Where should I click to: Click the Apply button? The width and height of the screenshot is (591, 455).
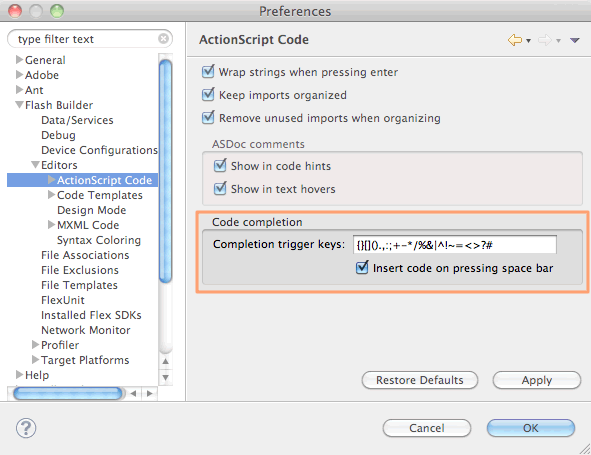[537, 380]
